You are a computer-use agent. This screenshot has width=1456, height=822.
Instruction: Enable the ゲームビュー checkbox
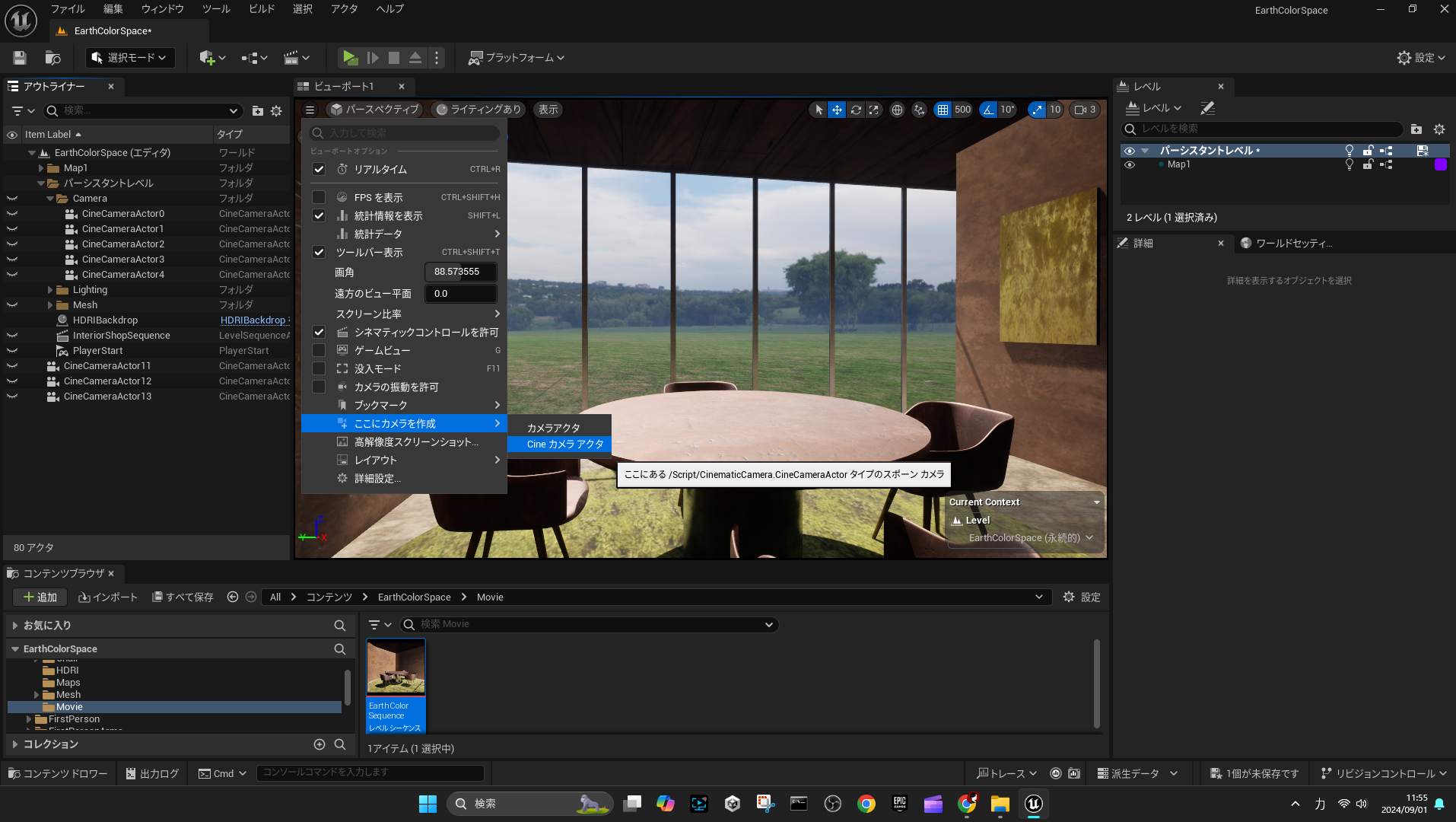point(319,351)
